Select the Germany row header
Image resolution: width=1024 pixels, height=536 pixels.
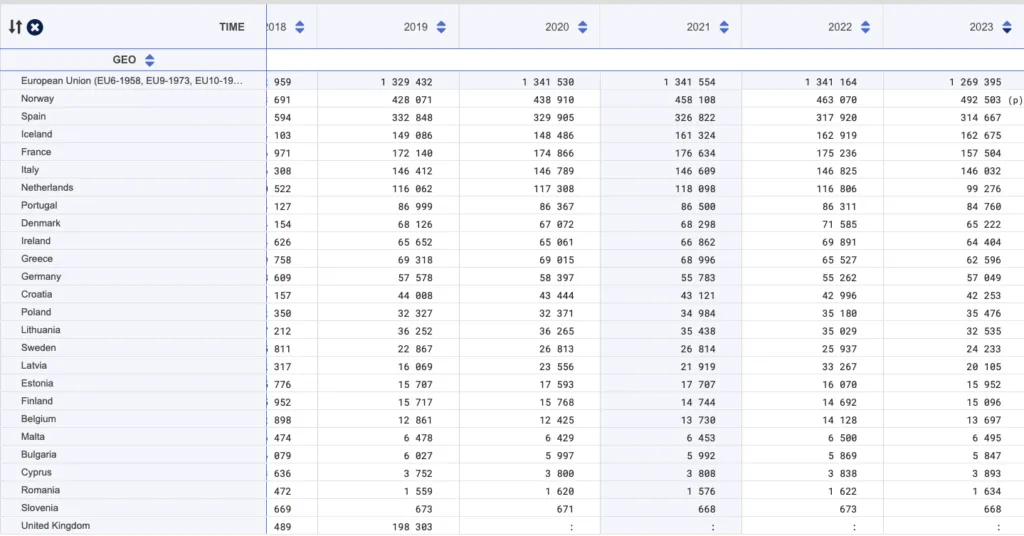(x=41, y=277)
